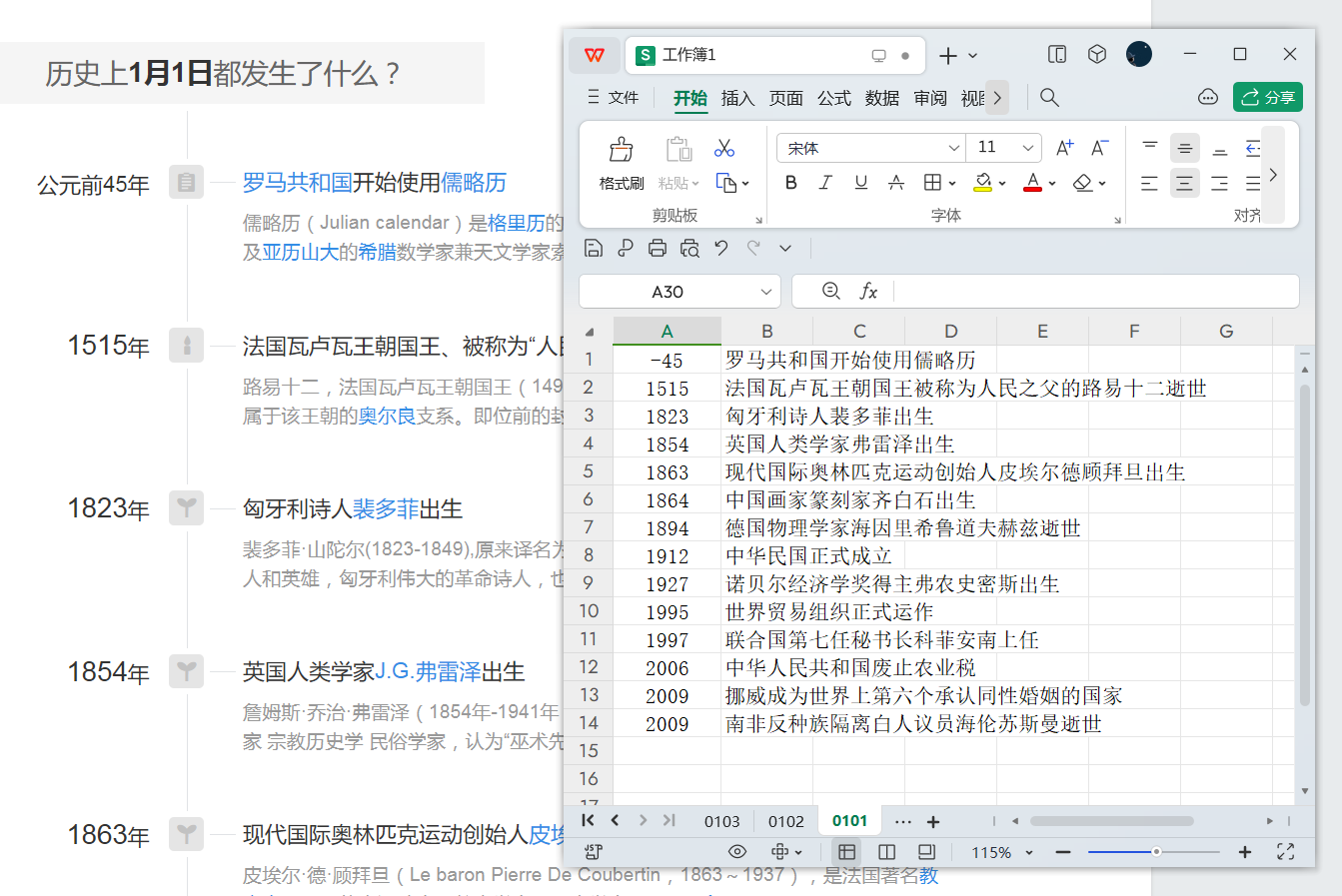Image resolution: width=1342 pixels, height=896 pixels.
Task: Open 罗马共和国 link on web page
Action: [x=297, y=182]
